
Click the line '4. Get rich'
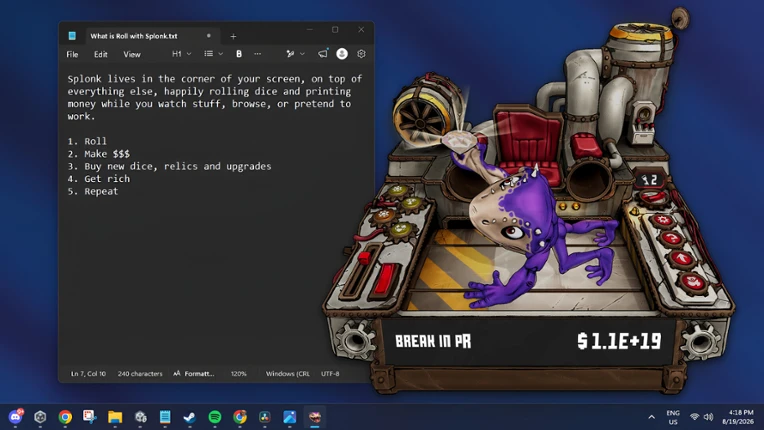point(99,179)
